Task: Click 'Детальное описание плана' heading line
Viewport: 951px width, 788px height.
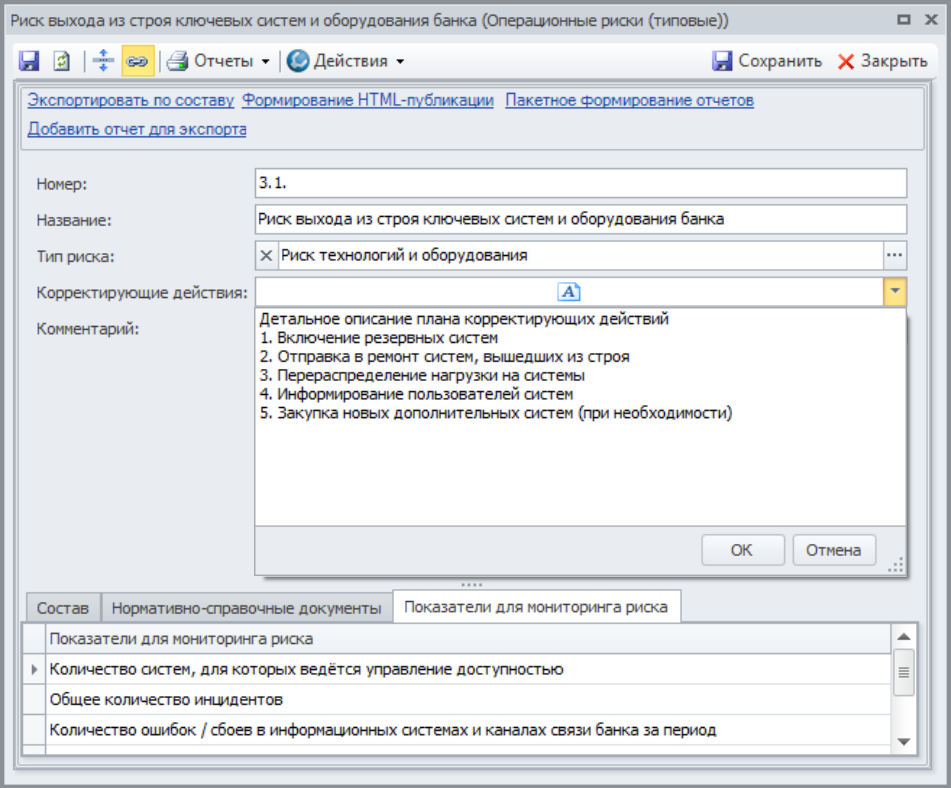Action: point(464,319)
